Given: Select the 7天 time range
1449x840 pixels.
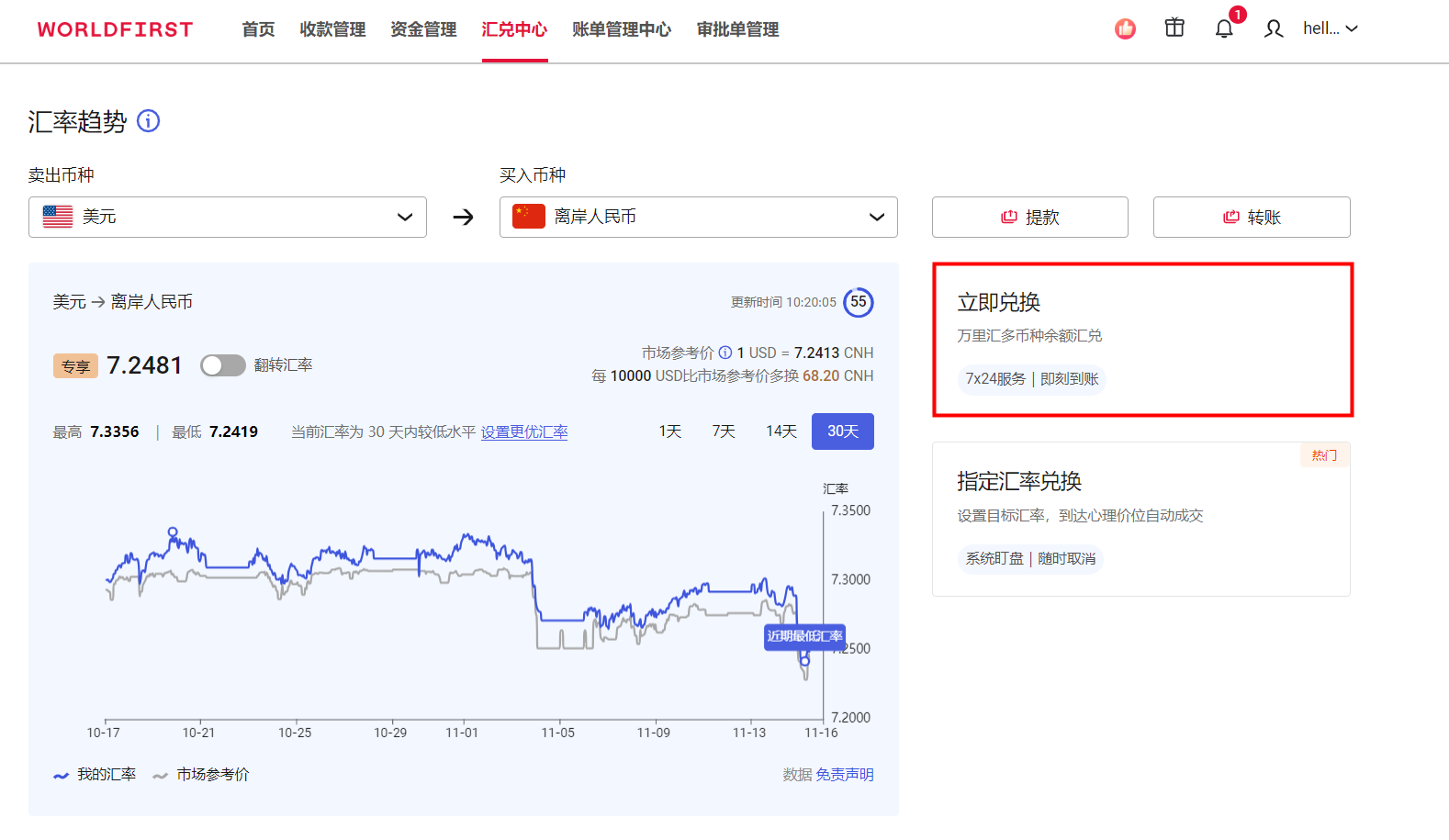Looking at the screenshot, I should [x=724, y=431].
